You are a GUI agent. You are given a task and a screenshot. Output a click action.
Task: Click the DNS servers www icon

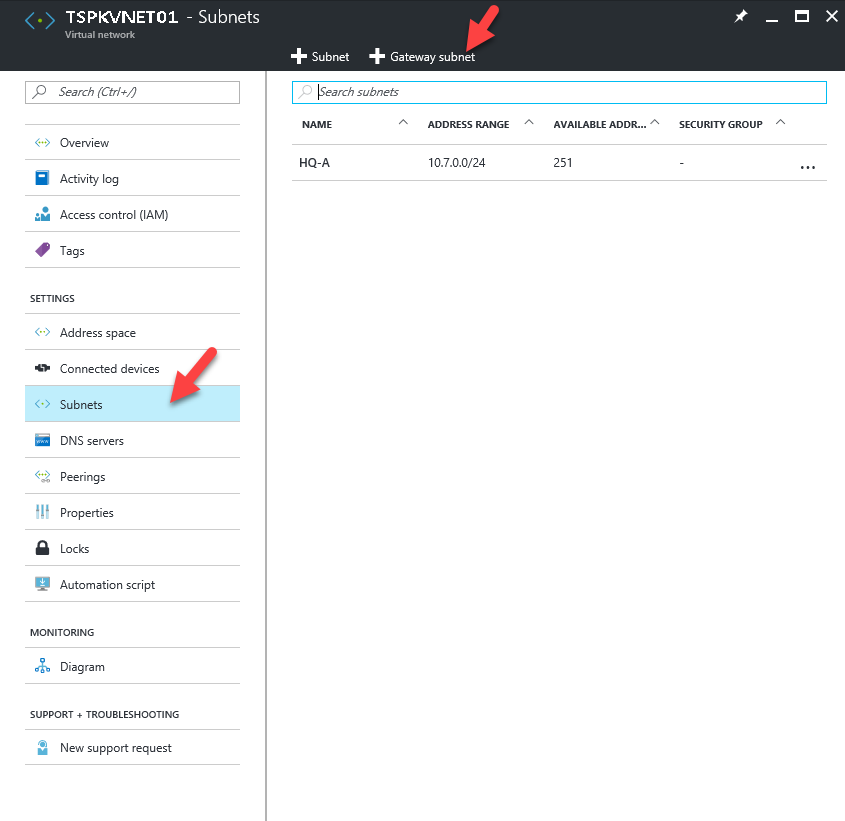43,440
